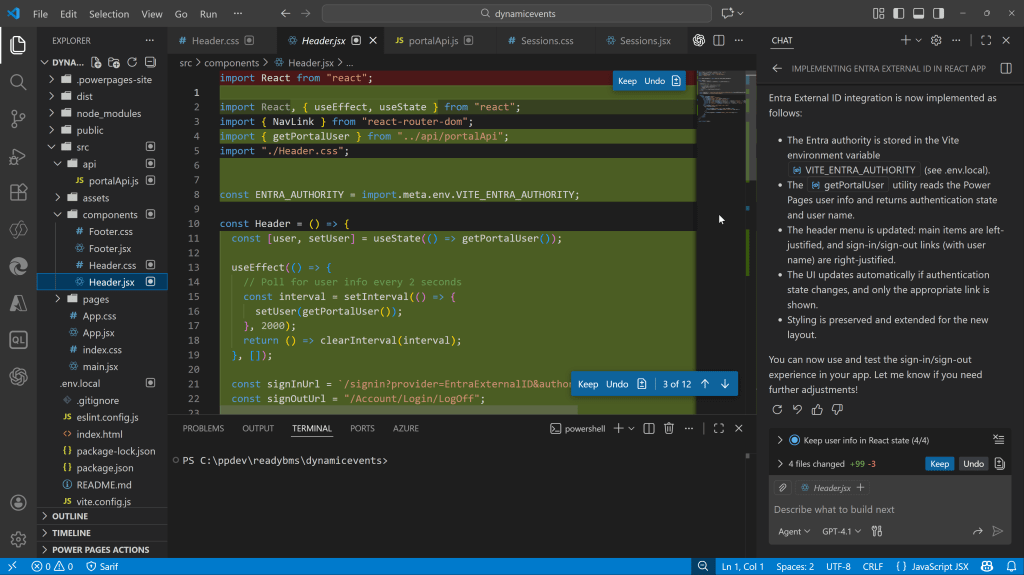Expand the 4 files changed list
1024x575 pixels.
780,464
